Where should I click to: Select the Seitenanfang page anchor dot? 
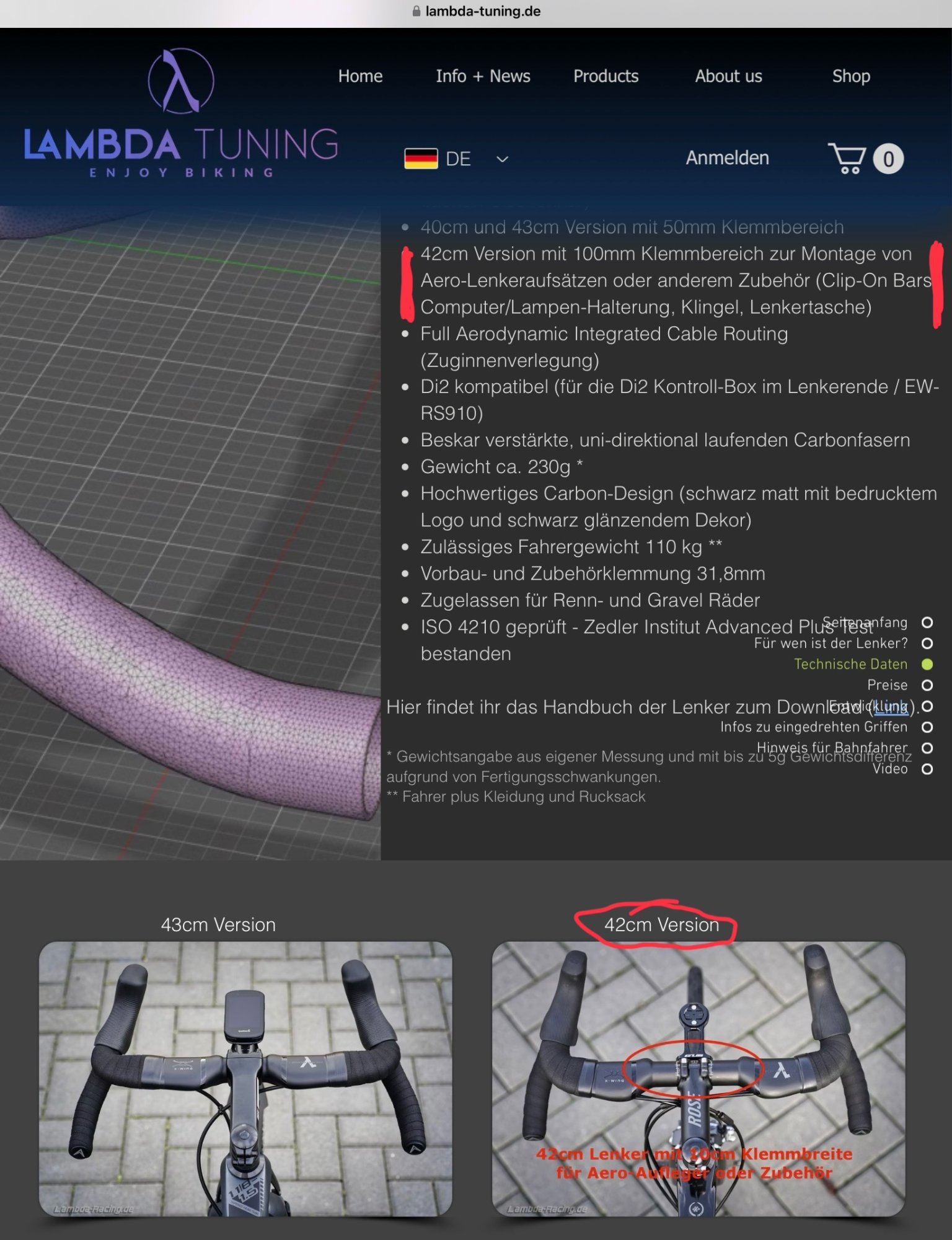pyautogui.click(x=927, y=622)
